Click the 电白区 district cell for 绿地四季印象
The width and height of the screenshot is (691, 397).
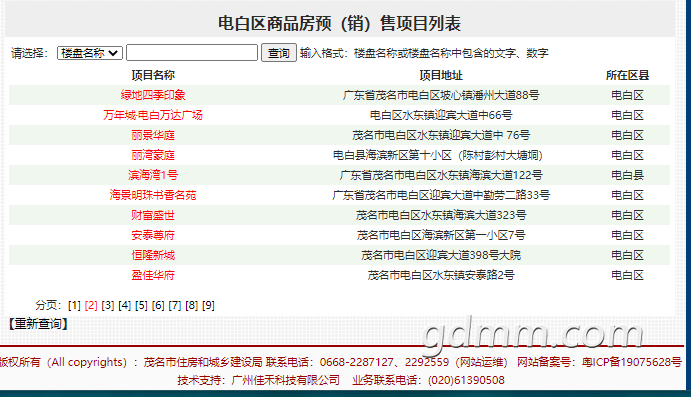[x=628, y=95]
